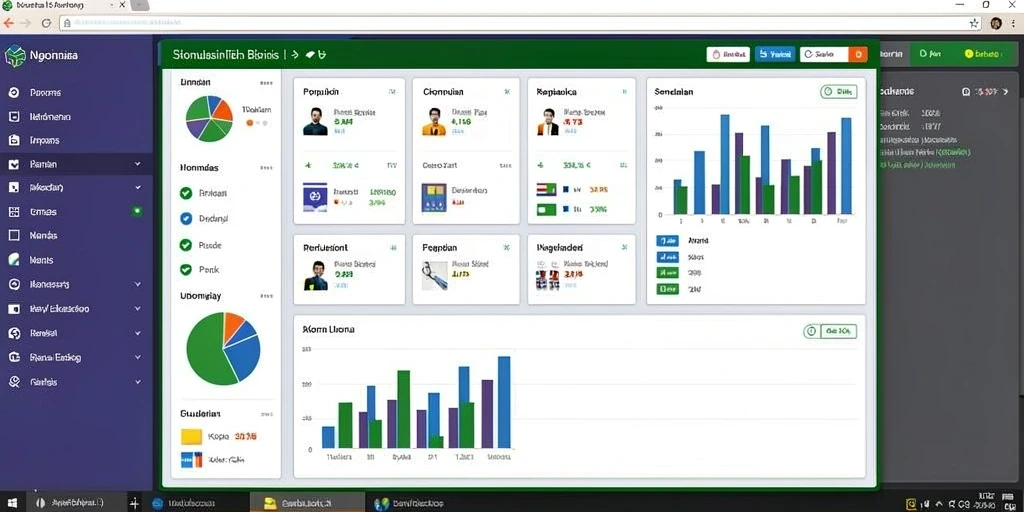Expand the Rereial sidebar chevron

click(x=137, y=333)
